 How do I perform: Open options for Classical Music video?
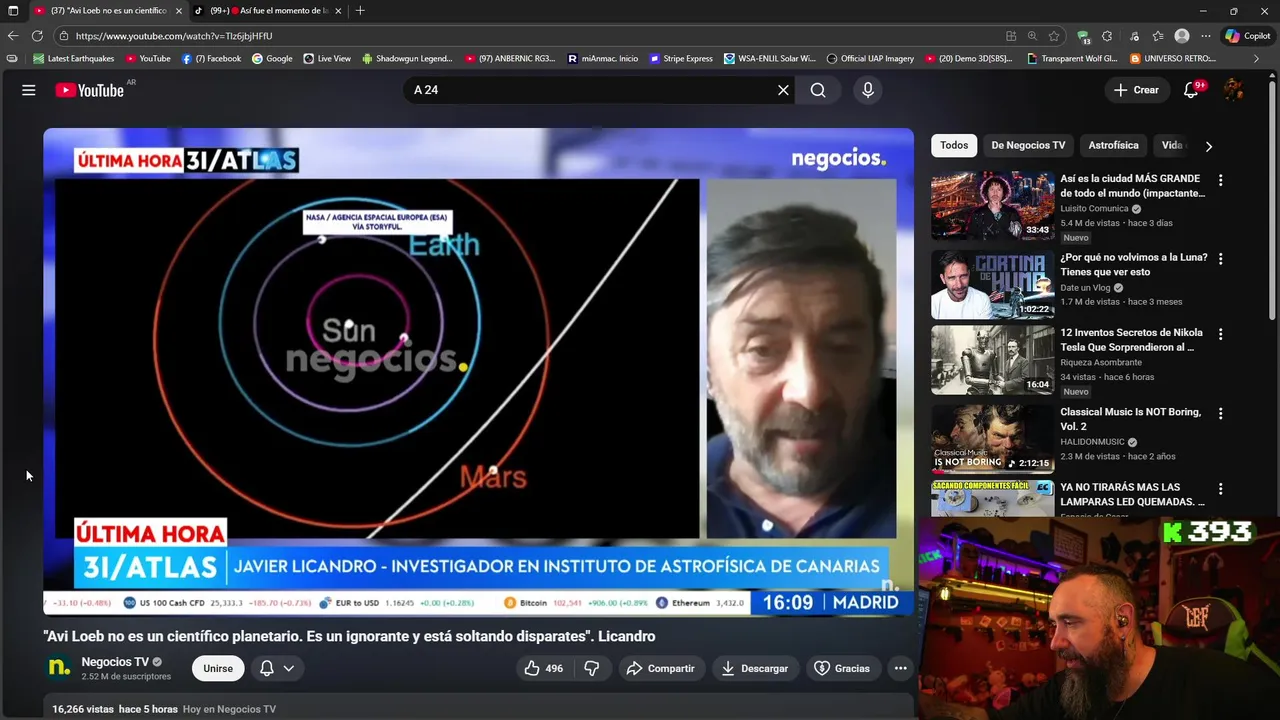pos(1220,413)
